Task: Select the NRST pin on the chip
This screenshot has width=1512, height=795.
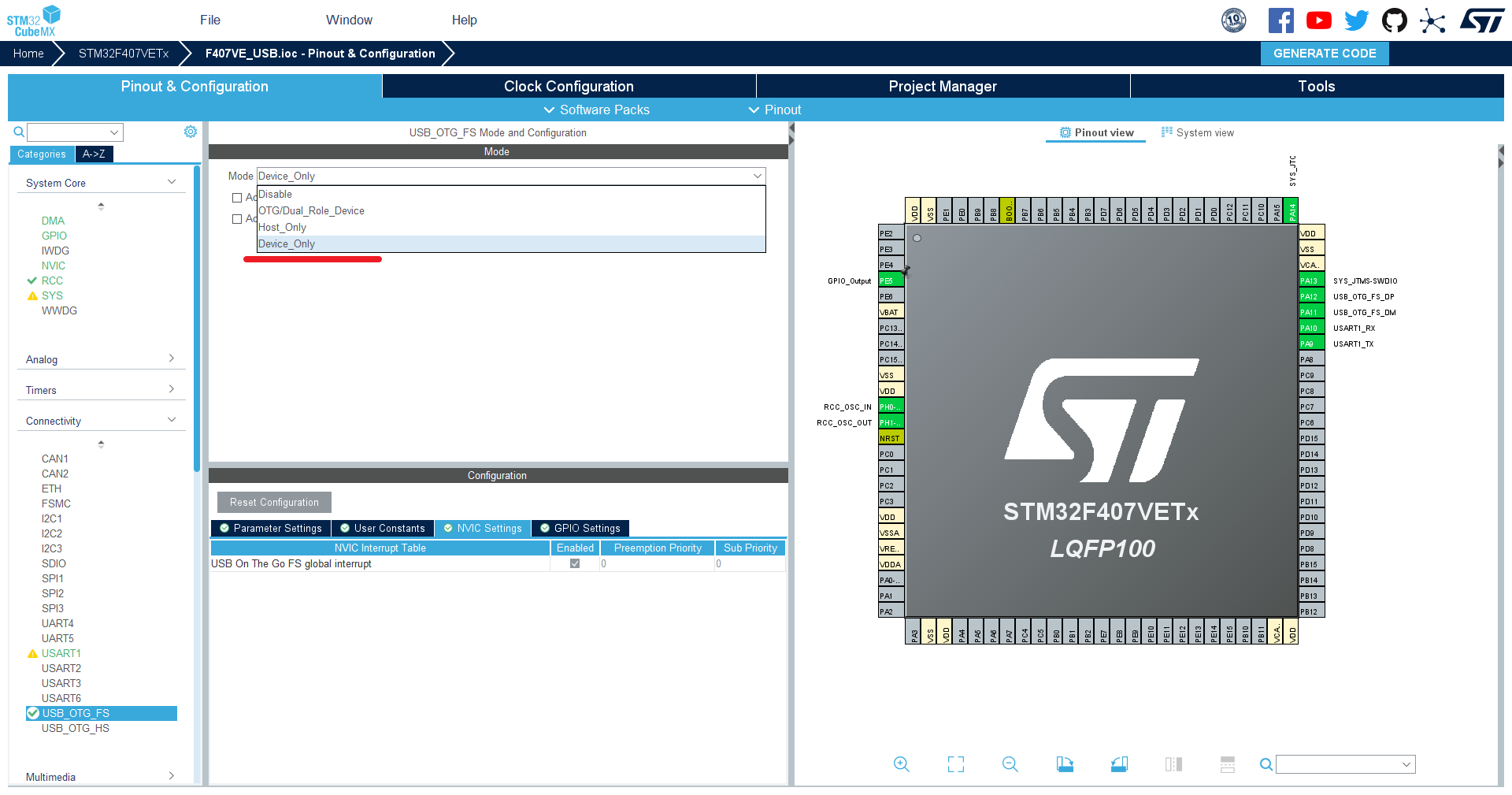Action: pyautogui.click(x=891, y=438)
